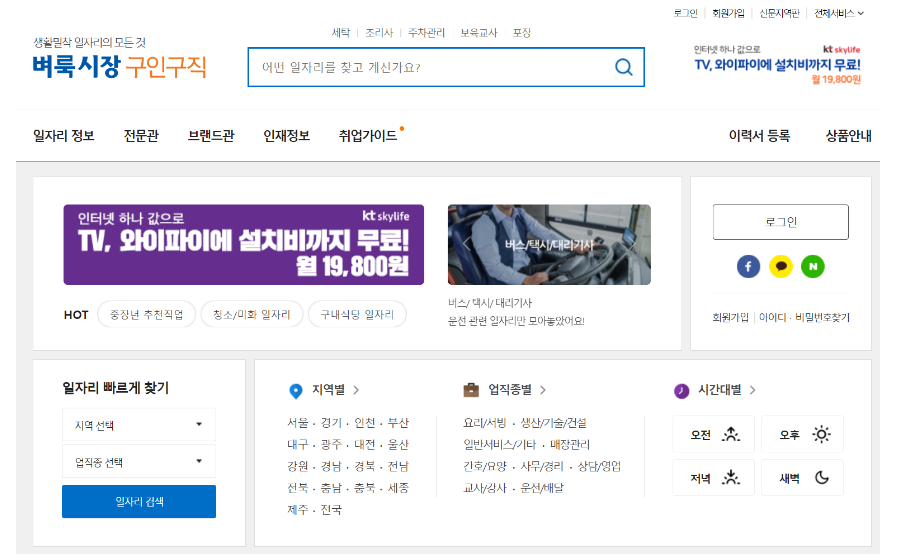Click the 조리사 suggested keyword
Screen dimensions: 907x560
[379, 33]
